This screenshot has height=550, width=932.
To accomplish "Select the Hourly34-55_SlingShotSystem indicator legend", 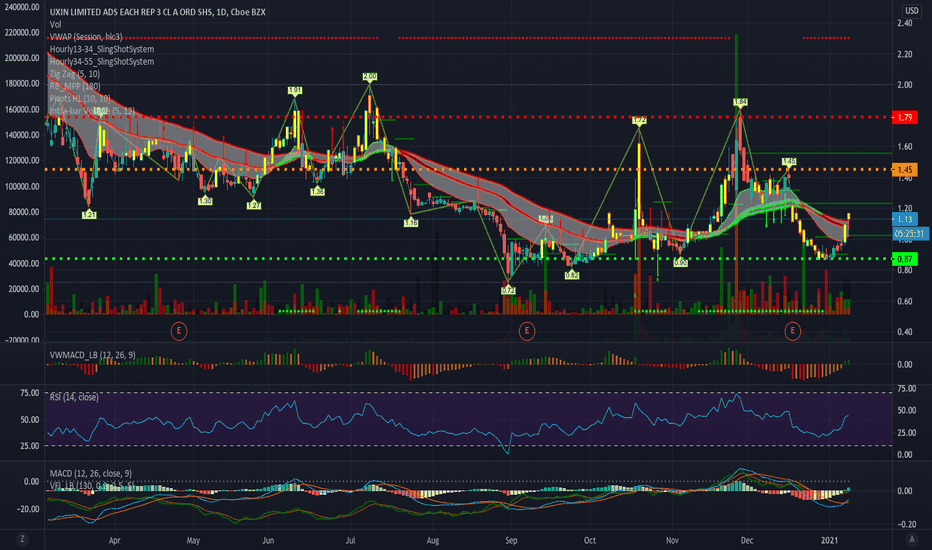I will (x=102, y=62).
